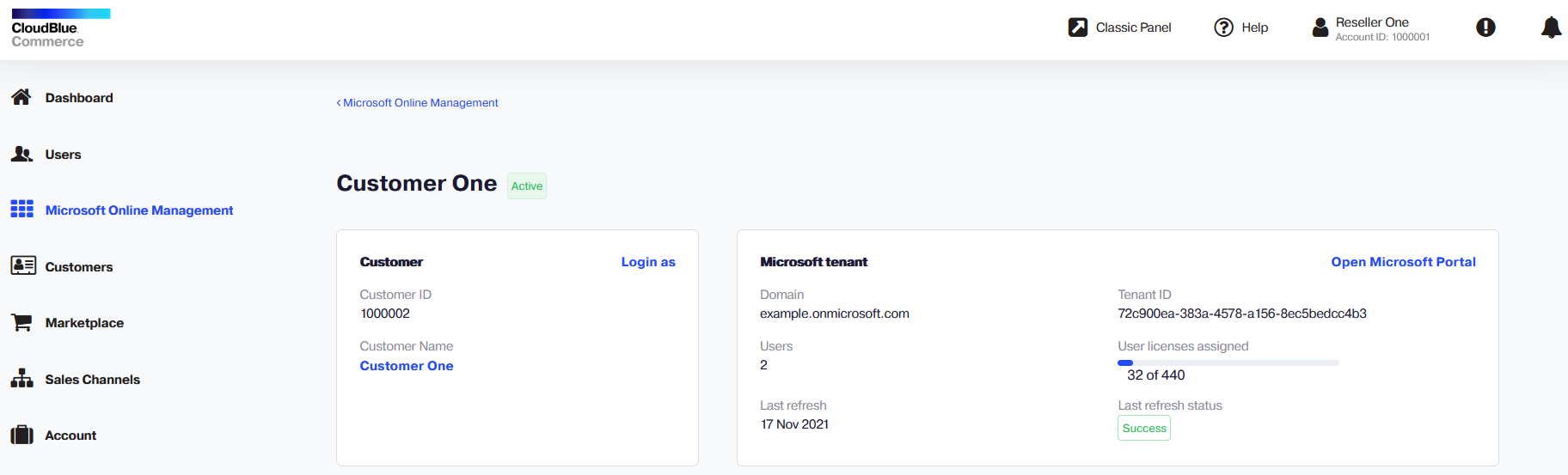Navigate to Marketplace
Screen dimensions: 1568x475
pos(84,323)
